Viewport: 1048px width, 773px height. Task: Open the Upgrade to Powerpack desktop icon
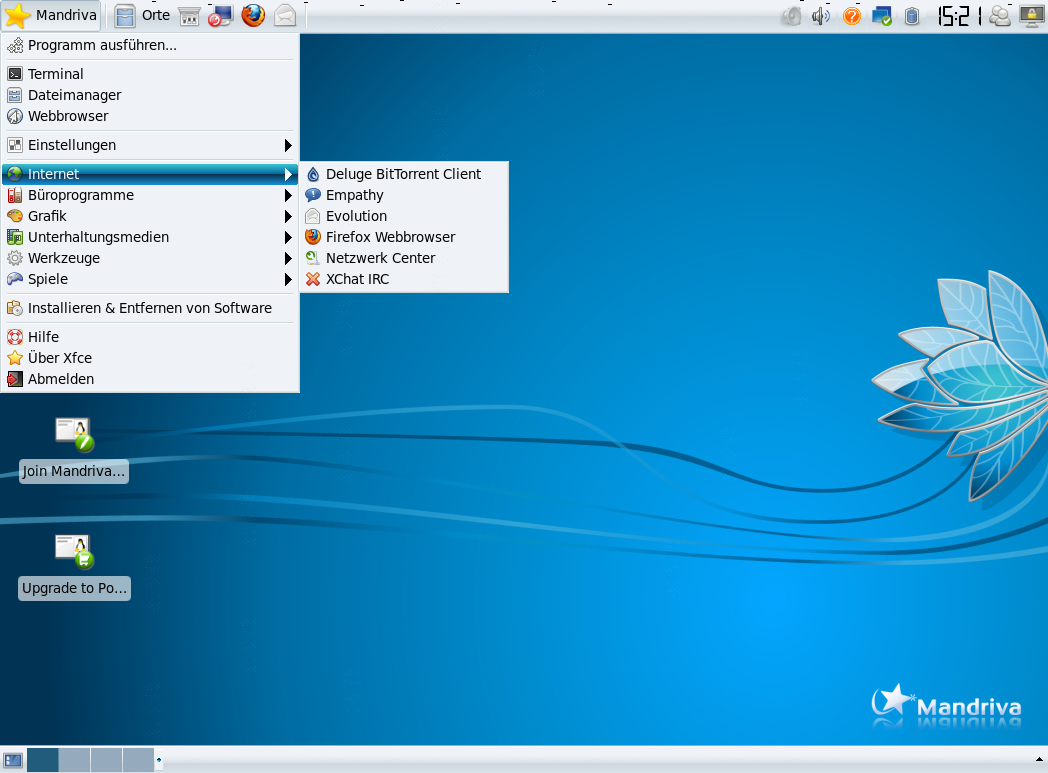[x=74, y=551]
